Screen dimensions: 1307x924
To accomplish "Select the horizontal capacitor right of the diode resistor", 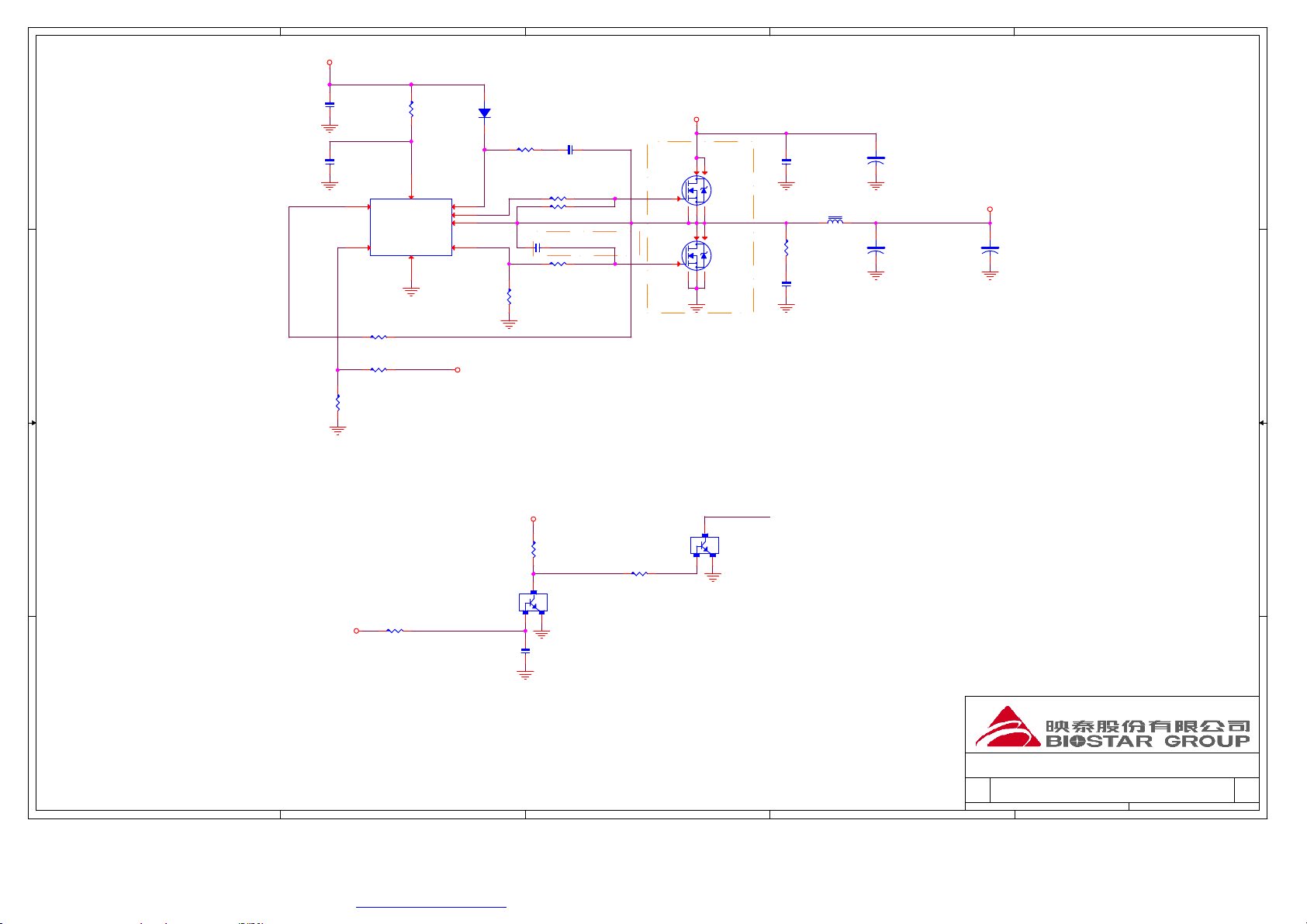I will click(570, 150).
